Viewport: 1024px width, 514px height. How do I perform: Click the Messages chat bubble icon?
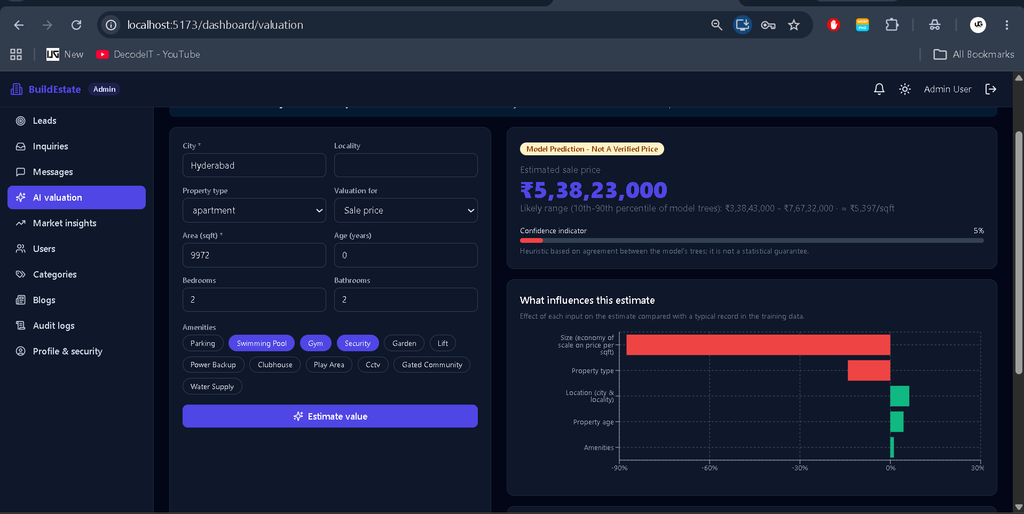[x=20, y=172]
